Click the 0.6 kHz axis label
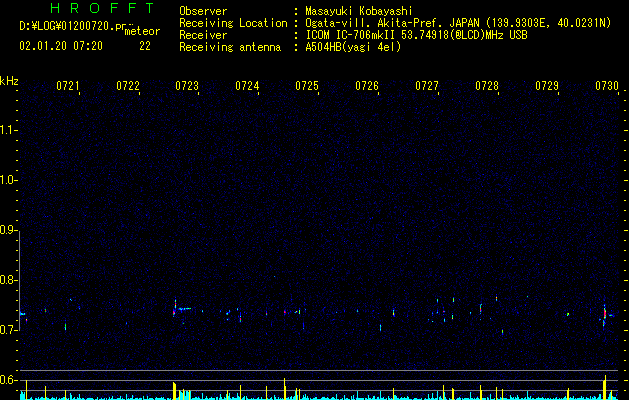Viewport: 629px width, 400px height. pyautogui.click(x=8, y=380)
